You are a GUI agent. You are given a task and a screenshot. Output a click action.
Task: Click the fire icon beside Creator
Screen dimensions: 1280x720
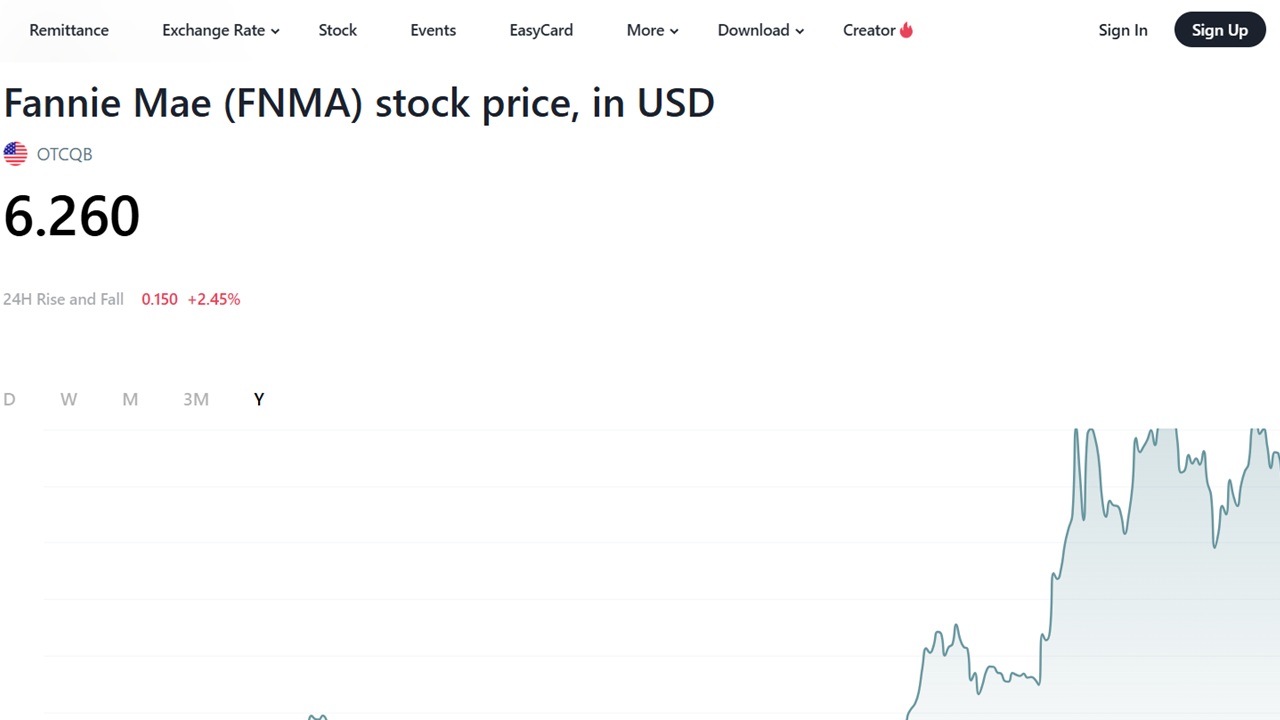pyautogui.click(x=906, y=30)
